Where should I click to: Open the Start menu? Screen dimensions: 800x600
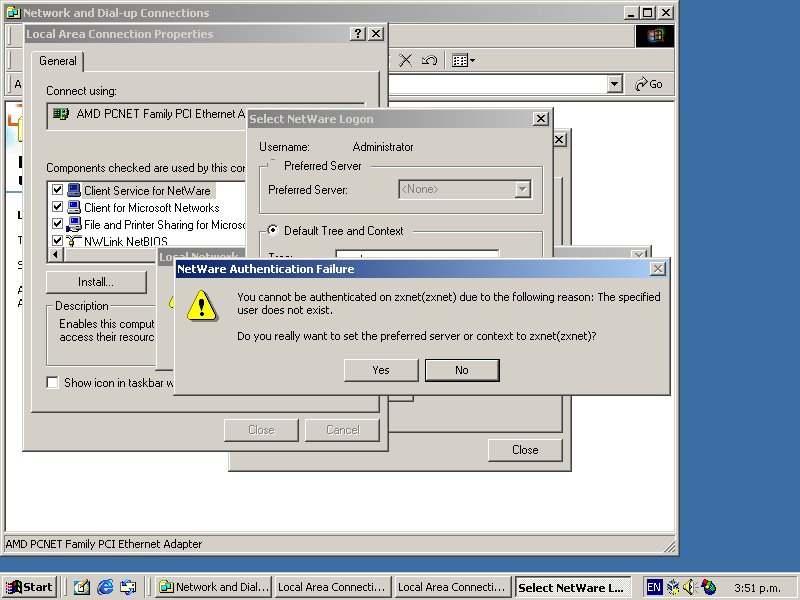(29, 587)
